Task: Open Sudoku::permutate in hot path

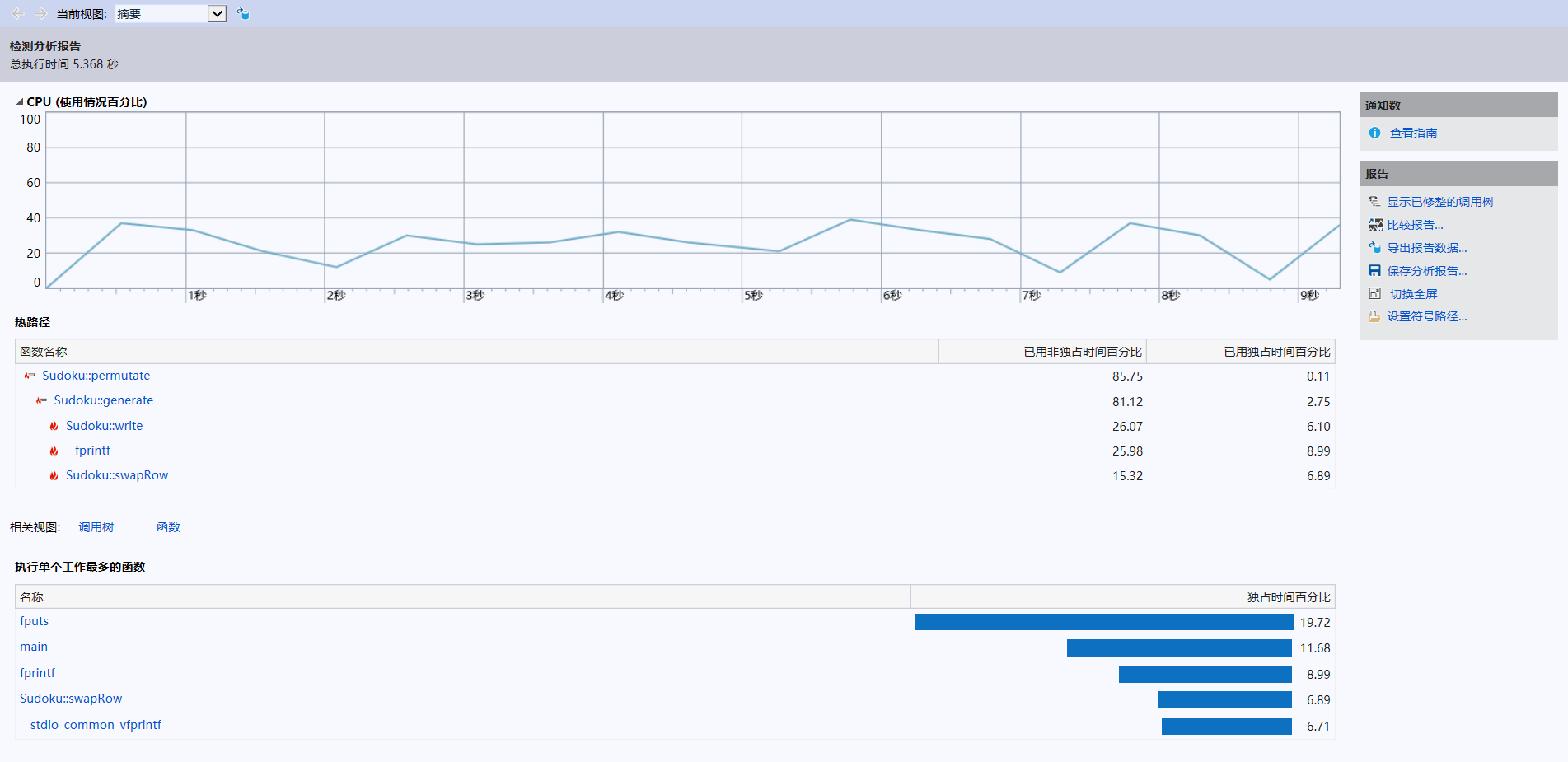Action: [x=96, y=376]
